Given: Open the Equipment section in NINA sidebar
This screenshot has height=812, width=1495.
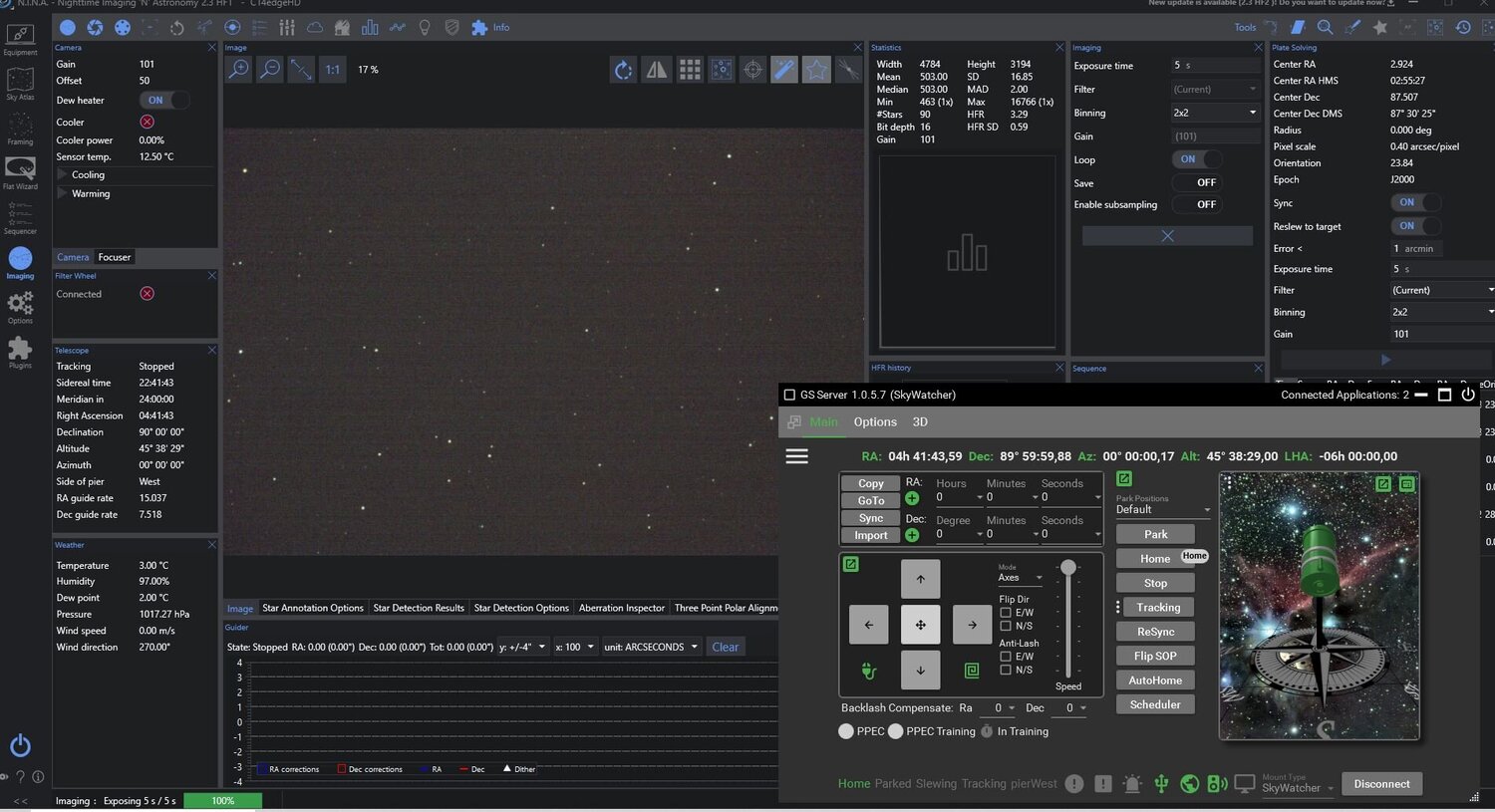Looking at the screenshot, I should coord(20,39).
